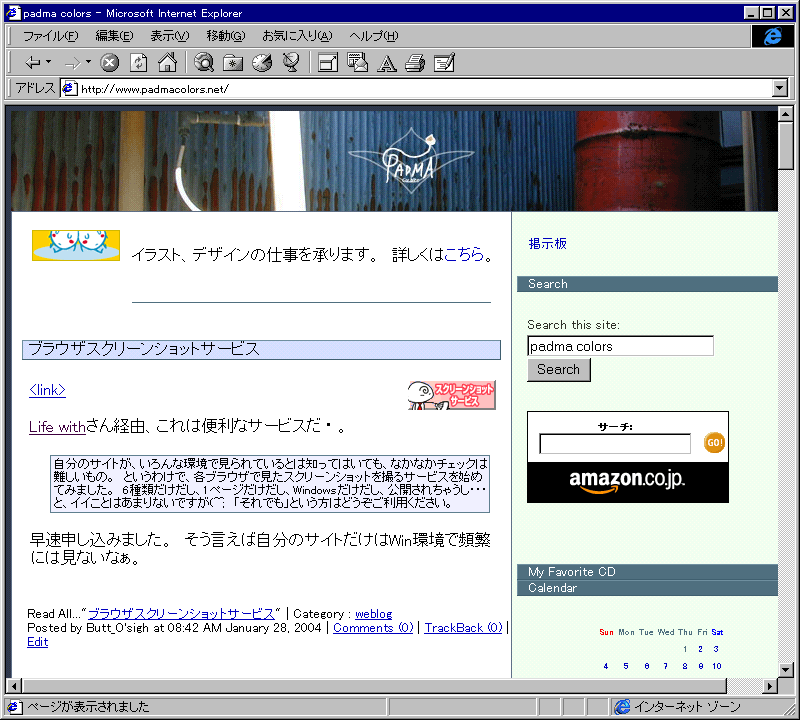Open the Forward button history dropdown arrow
The height and width of the screenshot is (720, 800).
[88, 62]
